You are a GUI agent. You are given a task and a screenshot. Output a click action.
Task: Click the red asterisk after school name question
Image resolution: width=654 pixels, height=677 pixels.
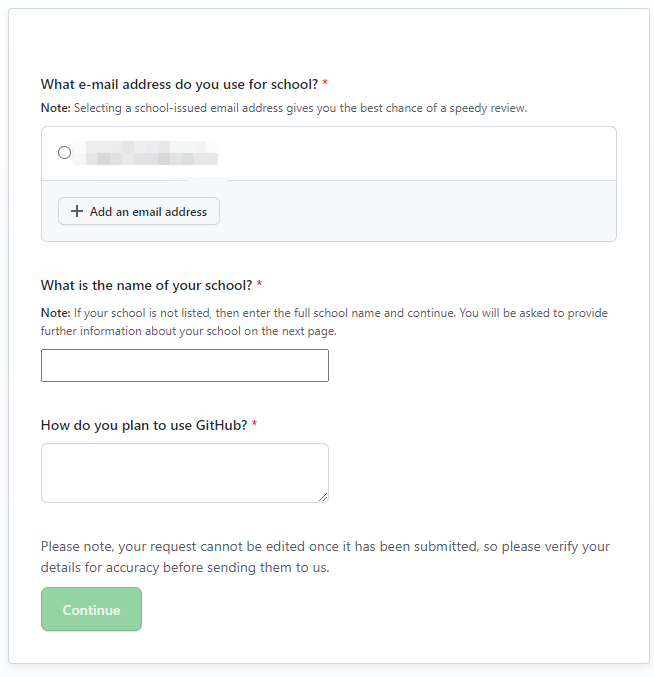pos(259,285)
